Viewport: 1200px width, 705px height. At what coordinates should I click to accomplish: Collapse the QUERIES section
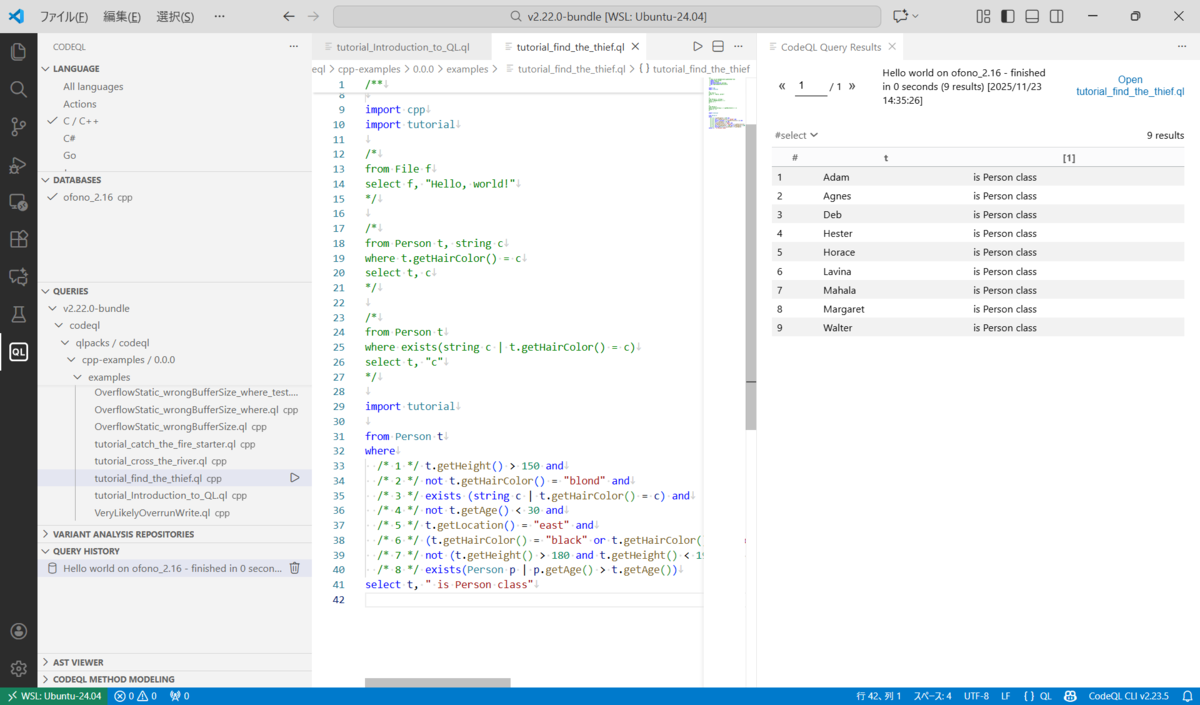pos(70,291)
